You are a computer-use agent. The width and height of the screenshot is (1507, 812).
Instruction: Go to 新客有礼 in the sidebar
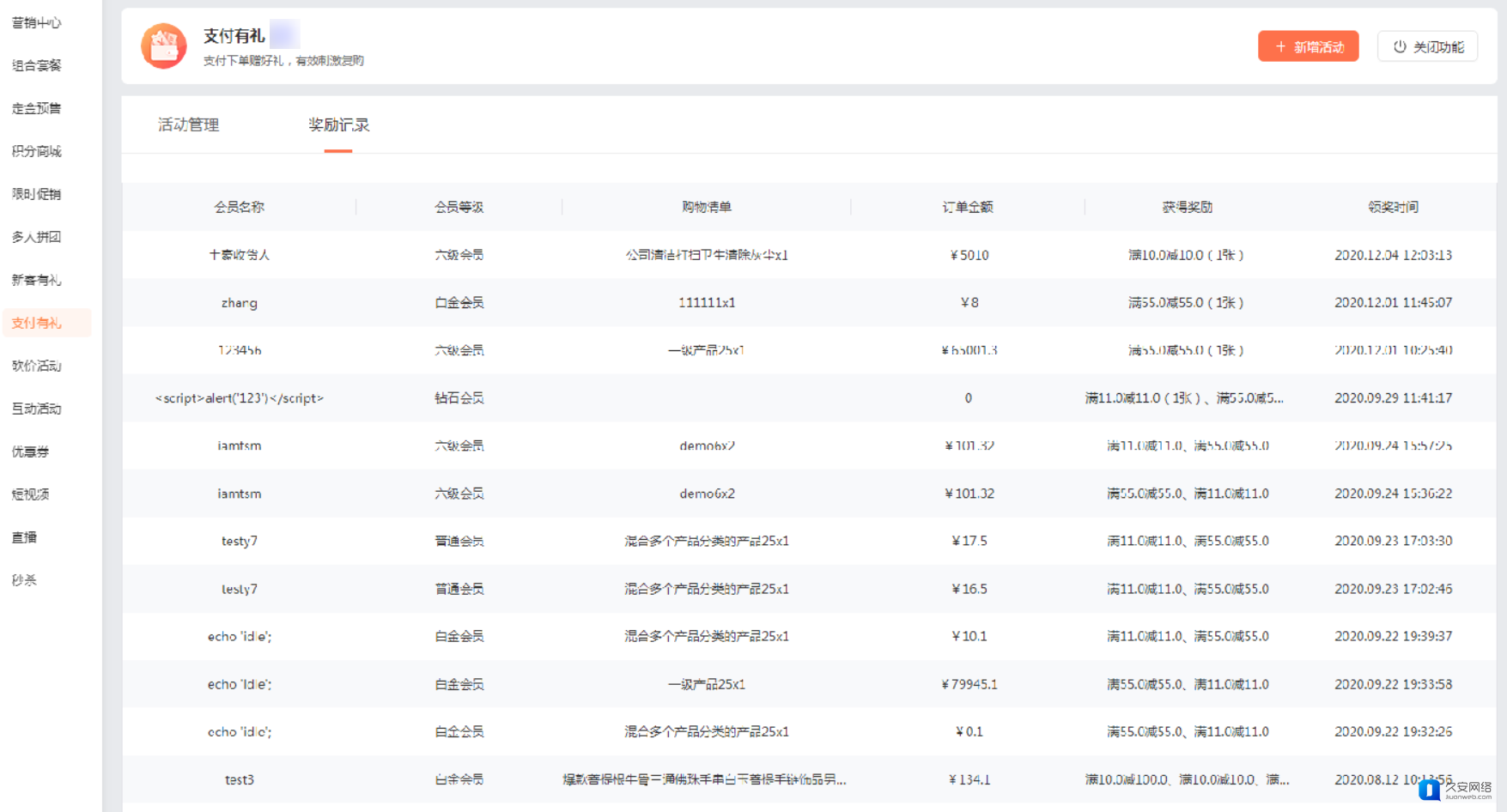coord(37,280)
